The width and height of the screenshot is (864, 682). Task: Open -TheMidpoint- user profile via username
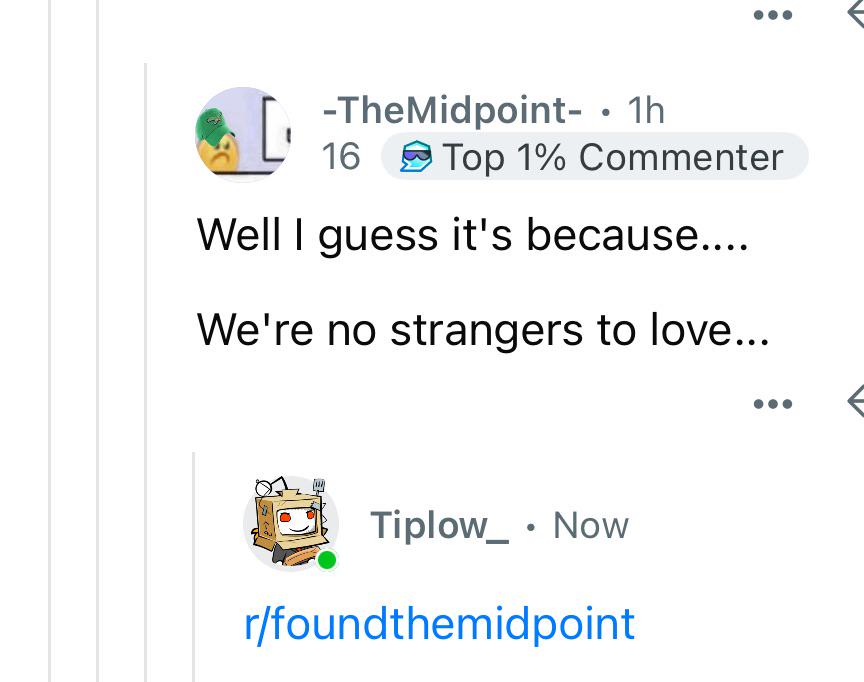tap(452, 110)
